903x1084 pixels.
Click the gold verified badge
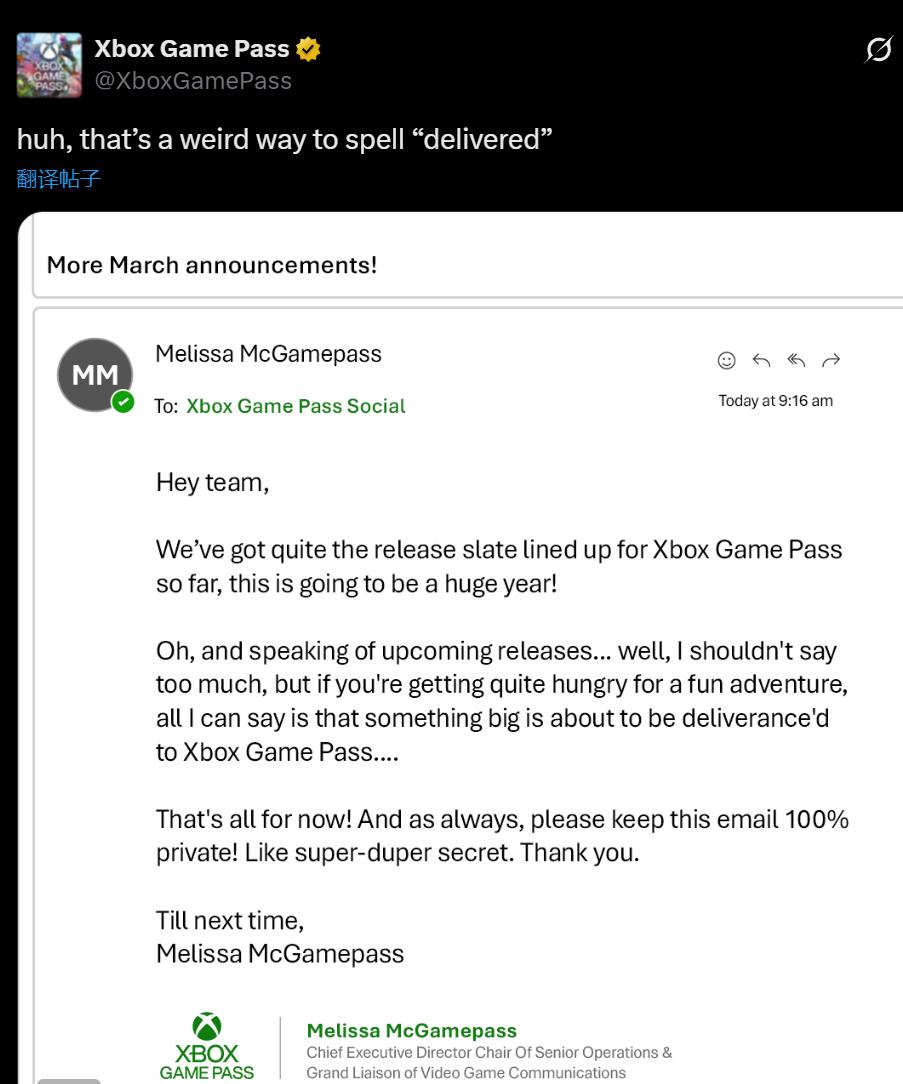tap(308, 49)
